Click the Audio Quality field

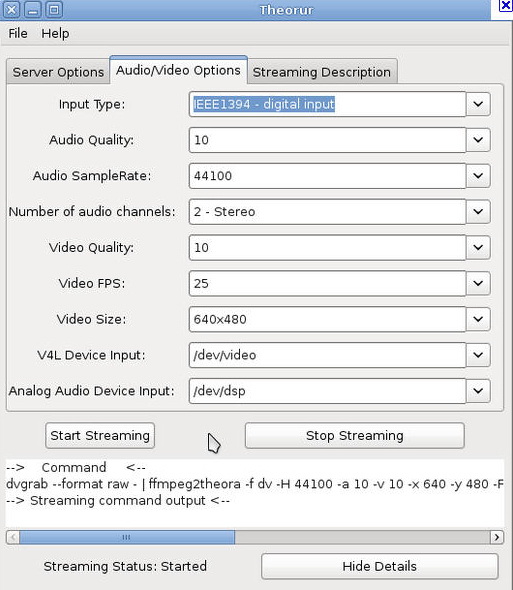click(x=327, y=140)
